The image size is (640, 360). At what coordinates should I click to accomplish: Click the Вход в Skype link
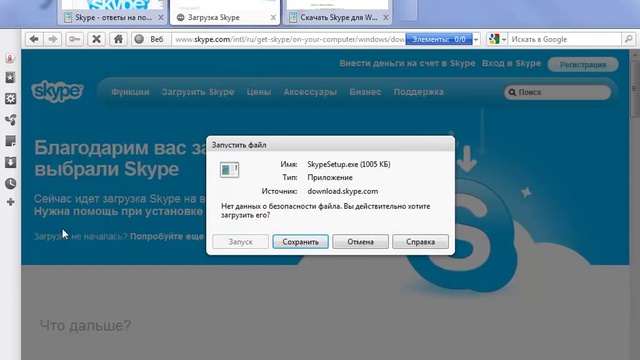click(x=511, y=63)
